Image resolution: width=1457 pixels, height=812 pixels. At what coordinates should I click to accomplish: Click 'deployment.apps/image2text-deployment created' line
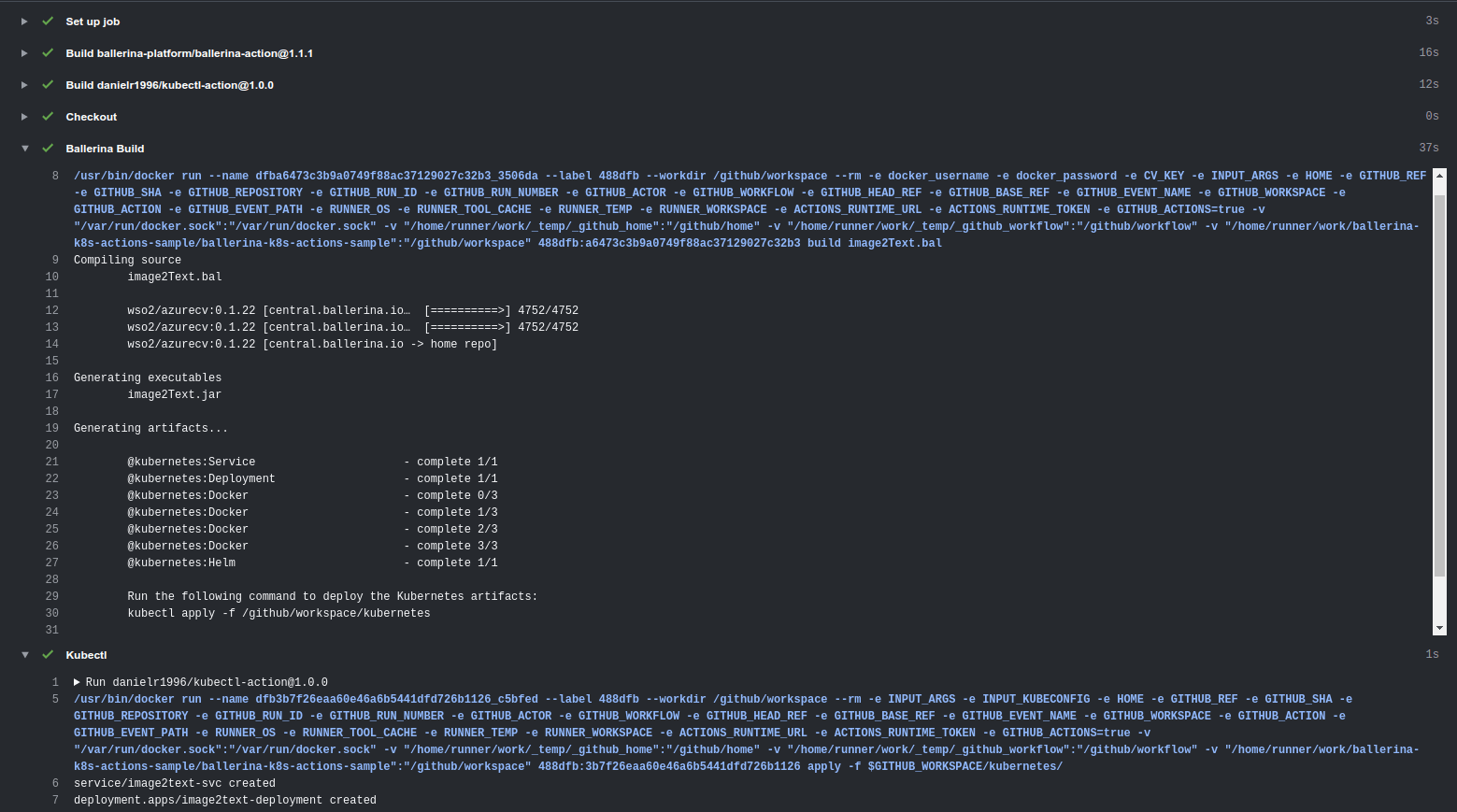pos(225,800)
